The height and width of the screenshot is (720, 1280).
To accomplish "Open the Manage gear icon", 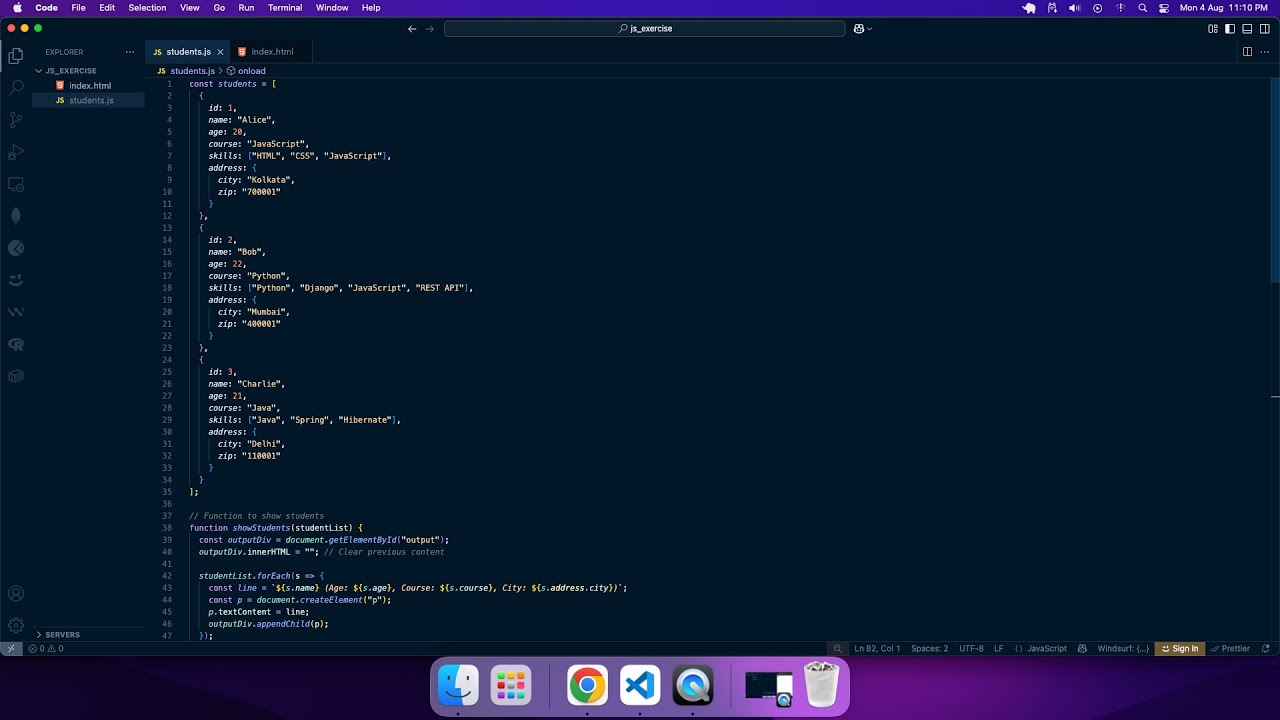I will tap(16, 625).
